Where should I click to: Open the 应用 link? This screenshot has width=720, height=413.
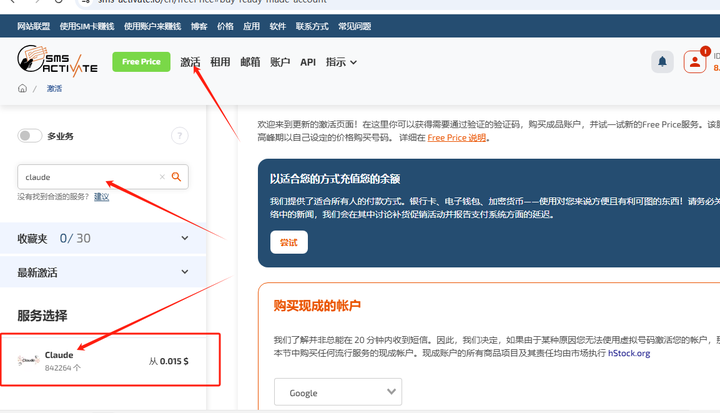(251, 26)
